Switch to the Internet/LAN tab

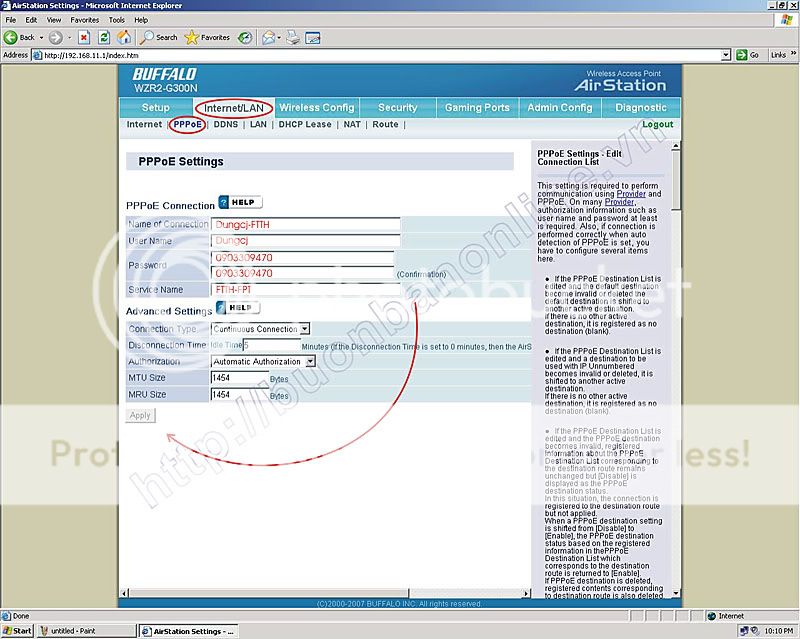tap(234, 108)
